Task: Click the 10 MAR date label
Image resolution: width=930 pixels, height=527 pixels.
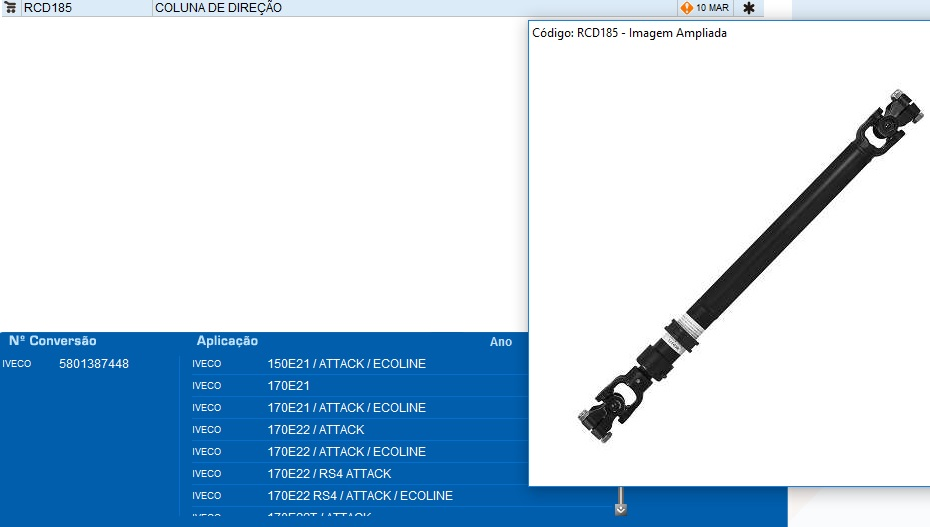Action: 713,8
